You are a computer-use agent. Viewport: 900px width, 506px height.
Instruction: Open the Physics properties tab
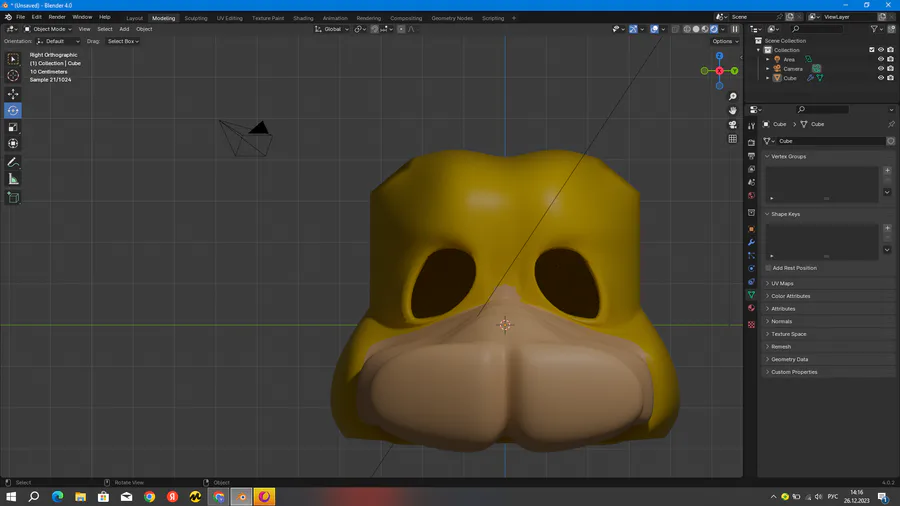point(751,268)
